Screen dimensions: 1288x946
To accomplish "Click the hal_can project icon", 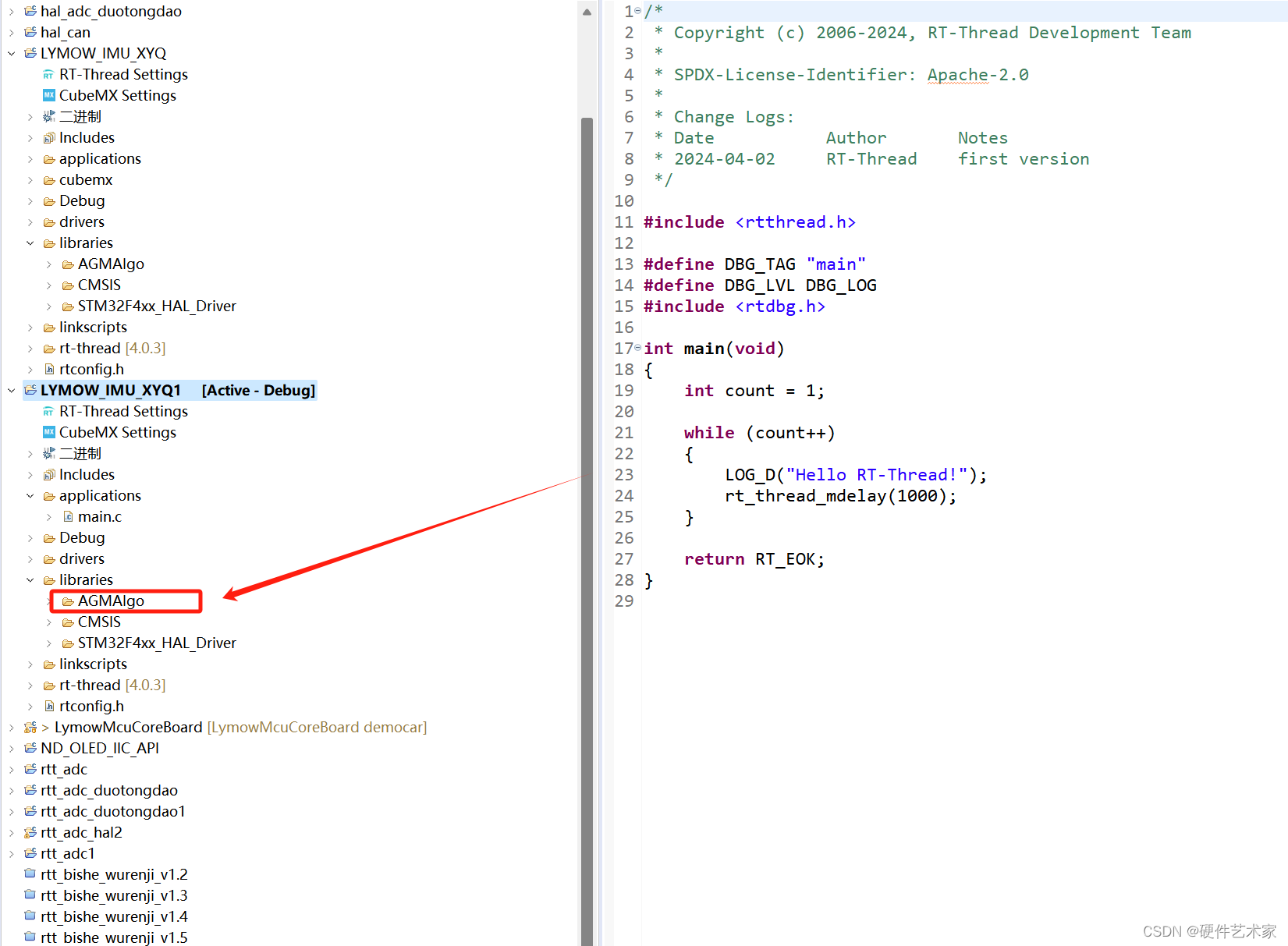I will pyautogui.click(x=30, y=32).
